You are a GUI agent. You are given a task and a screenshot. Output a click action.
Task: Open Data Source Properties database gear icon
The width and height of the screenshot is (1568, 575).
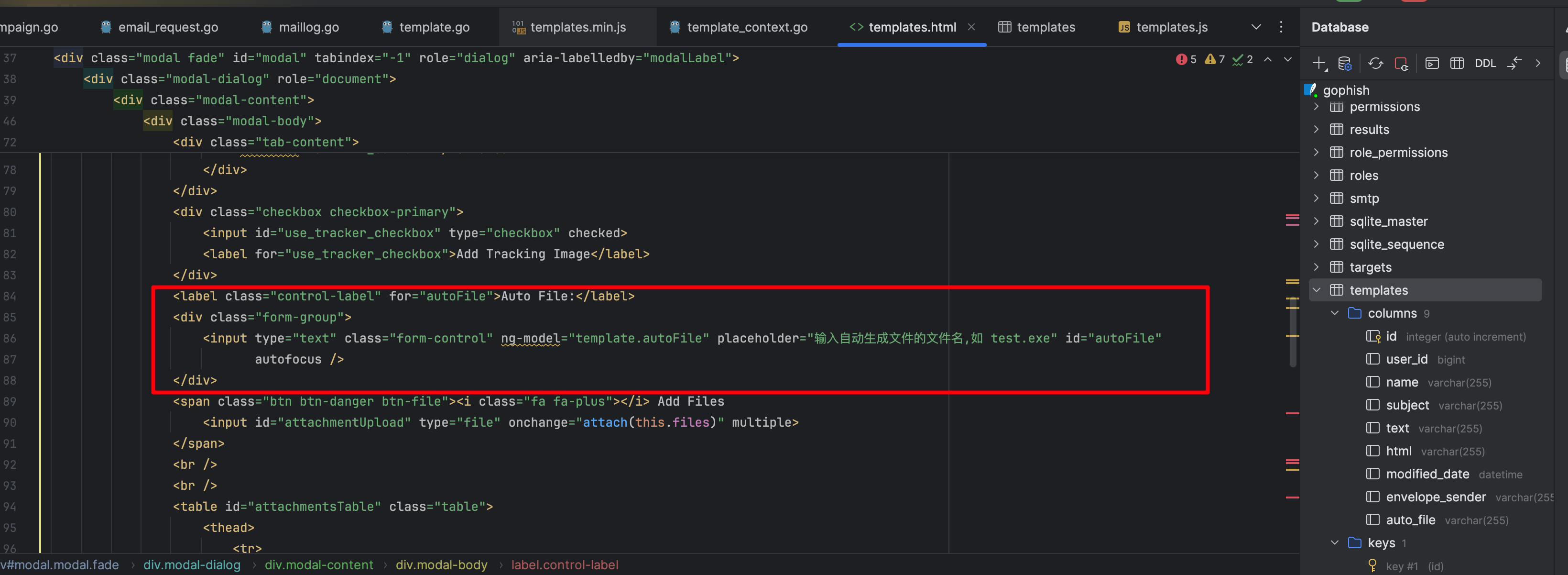click(1345, 63)
